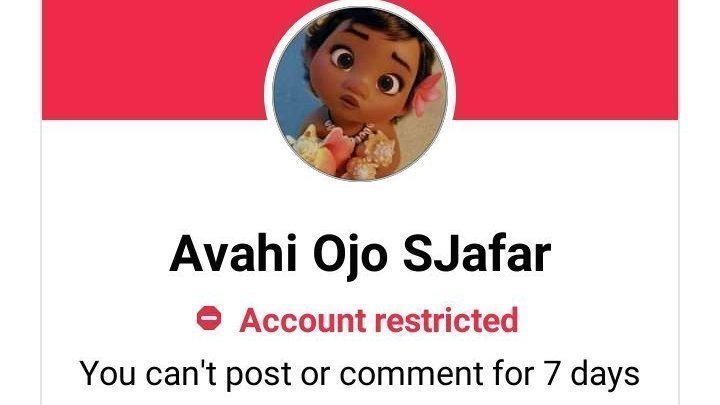Click the blank white card area right of avatar
The height and width of the screenshot is (405, 720).
click(565, 174)
